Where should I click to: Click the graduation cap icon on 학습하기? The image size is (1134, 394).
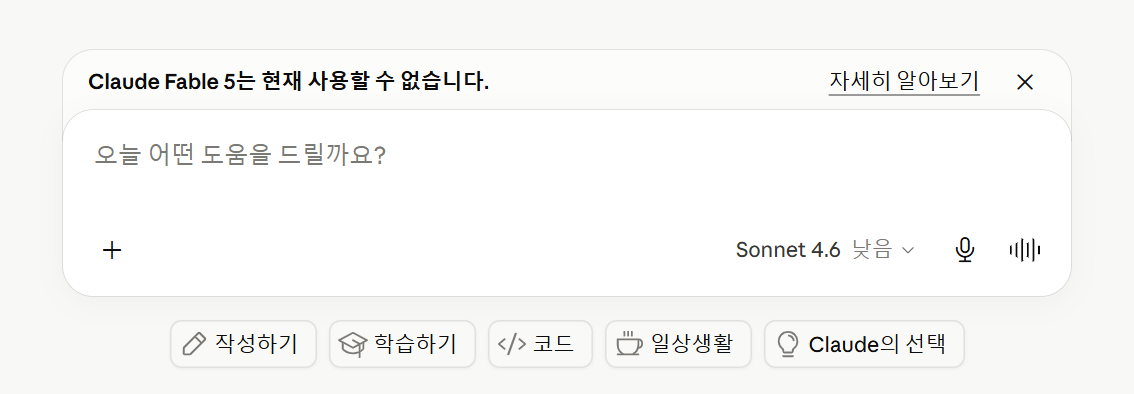353,344
